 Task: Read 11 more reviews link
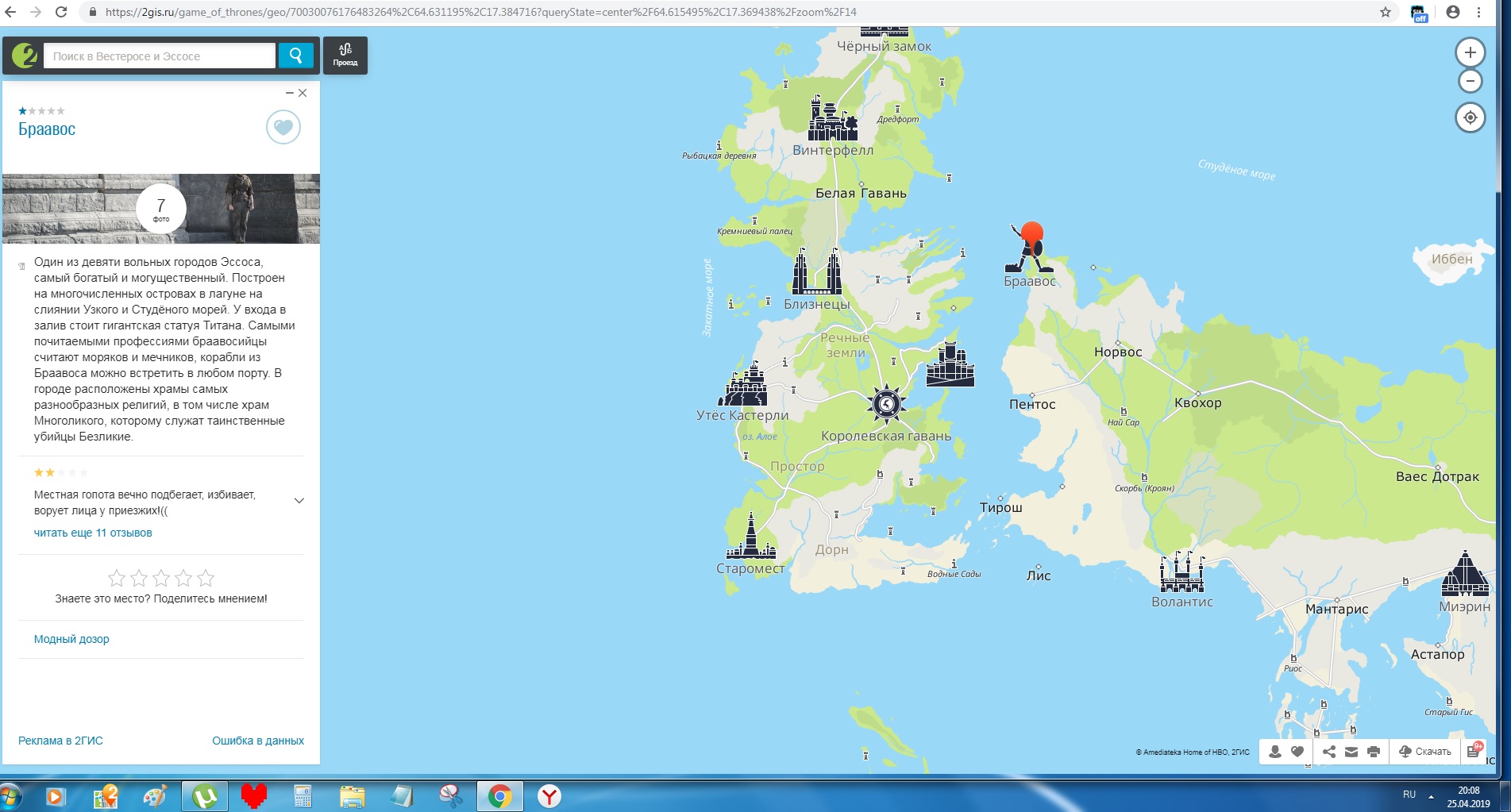93,533
